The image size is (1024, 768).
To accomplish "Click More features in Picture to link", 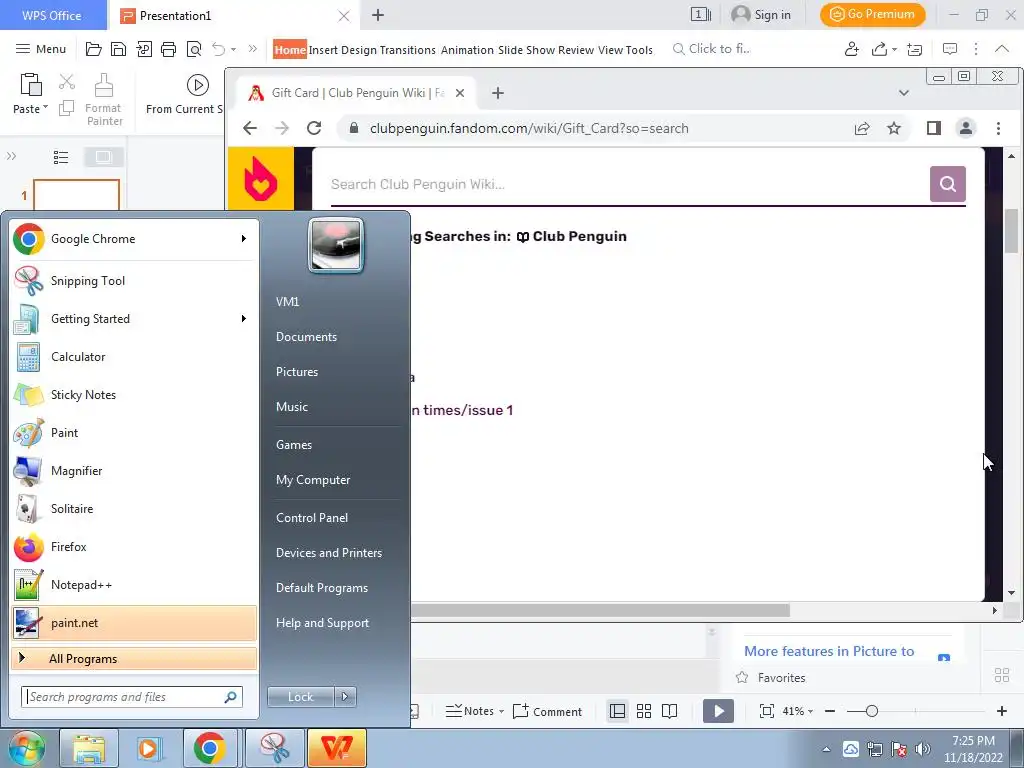I will [x=829, y=651].
